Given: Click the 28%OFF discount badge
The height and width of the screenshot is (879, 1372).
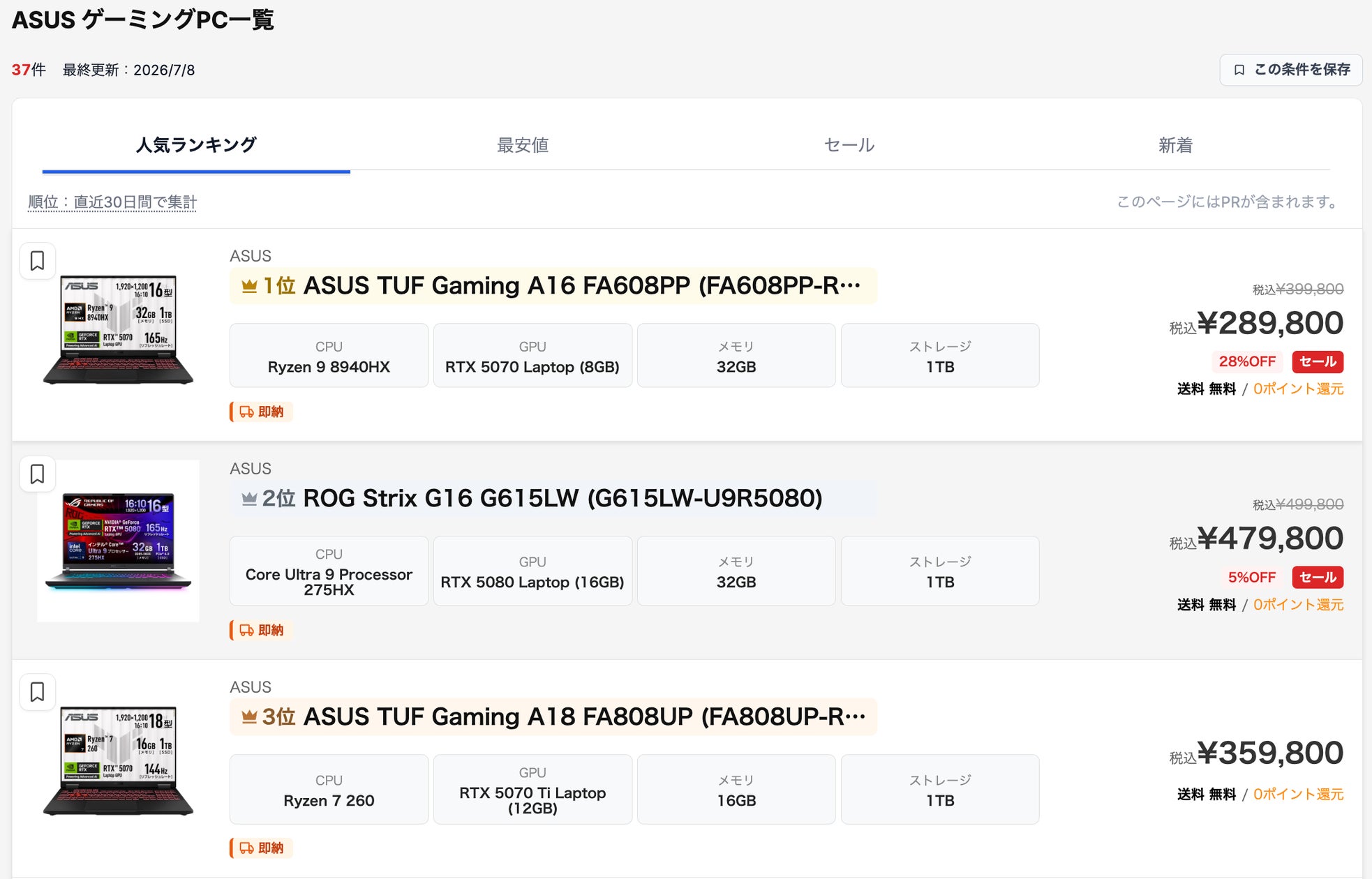Looking at the screenshot, I should [1247, 361].
